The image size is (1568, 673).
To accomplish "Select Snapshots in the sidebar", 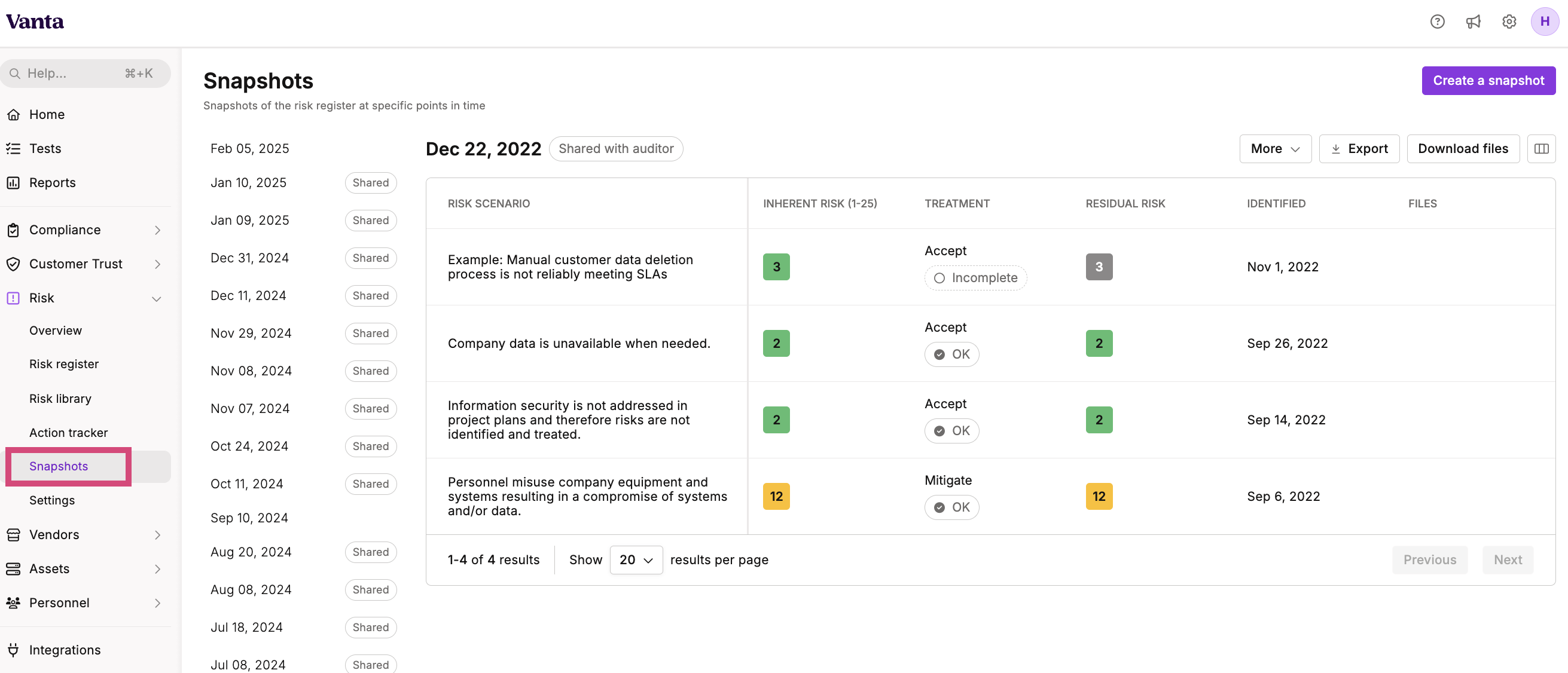I will (59, 466).
